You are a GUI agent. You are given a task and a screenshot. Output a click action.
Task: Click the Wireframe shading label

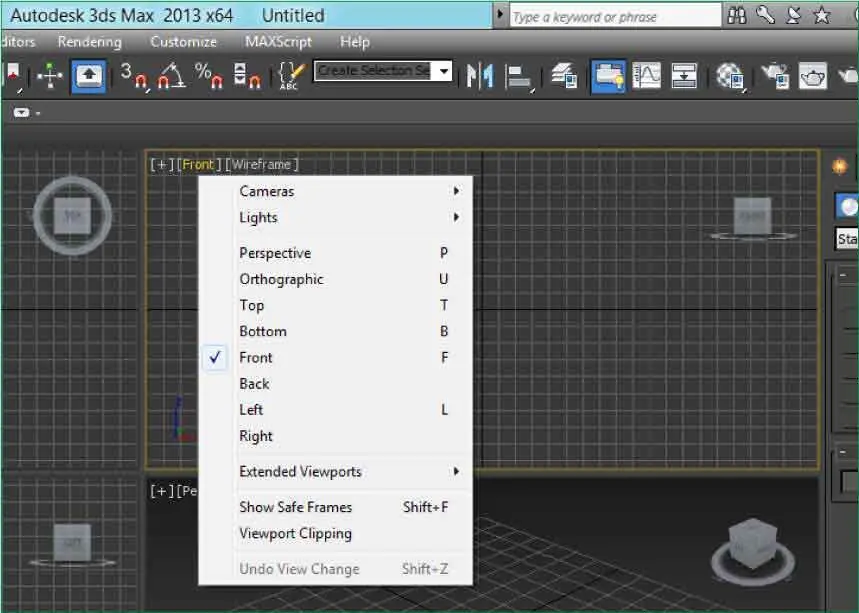(x=262, y=164)
